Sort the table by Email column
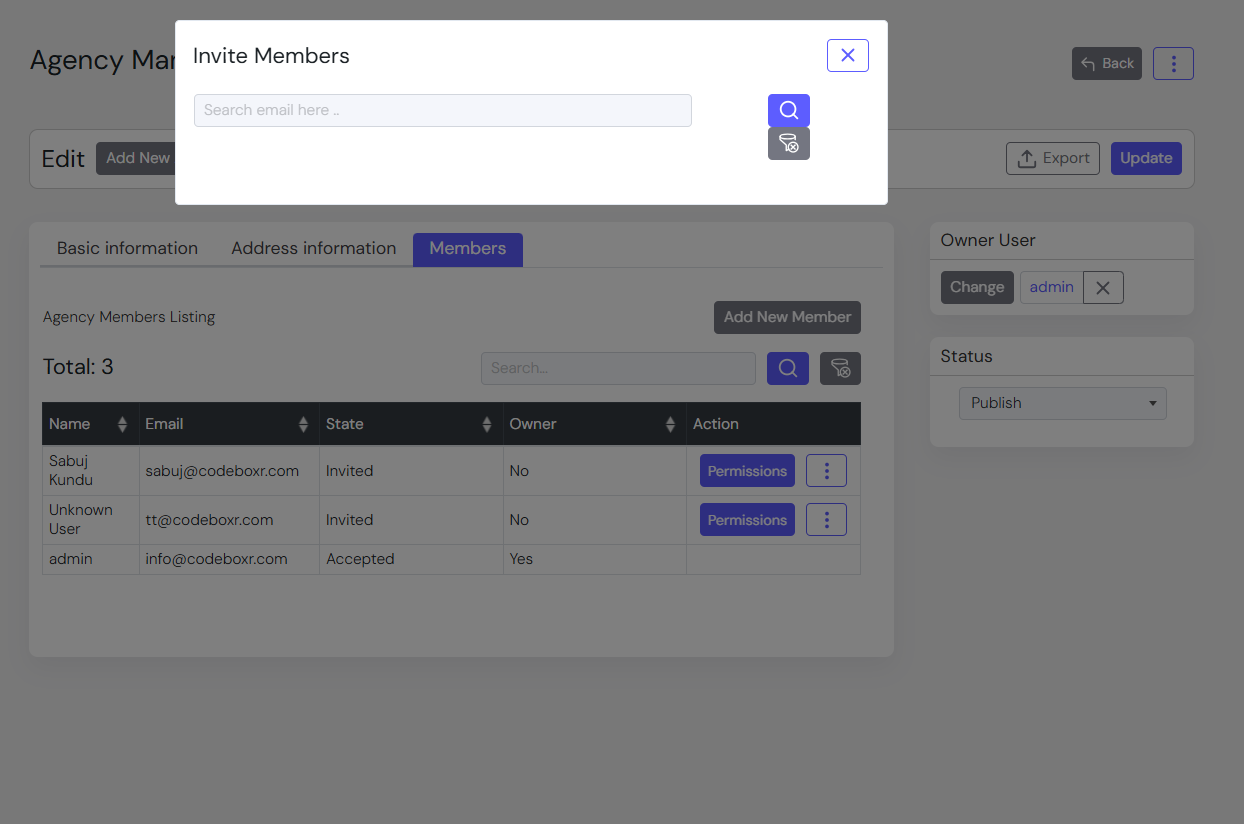 click(x=303, y=425)
